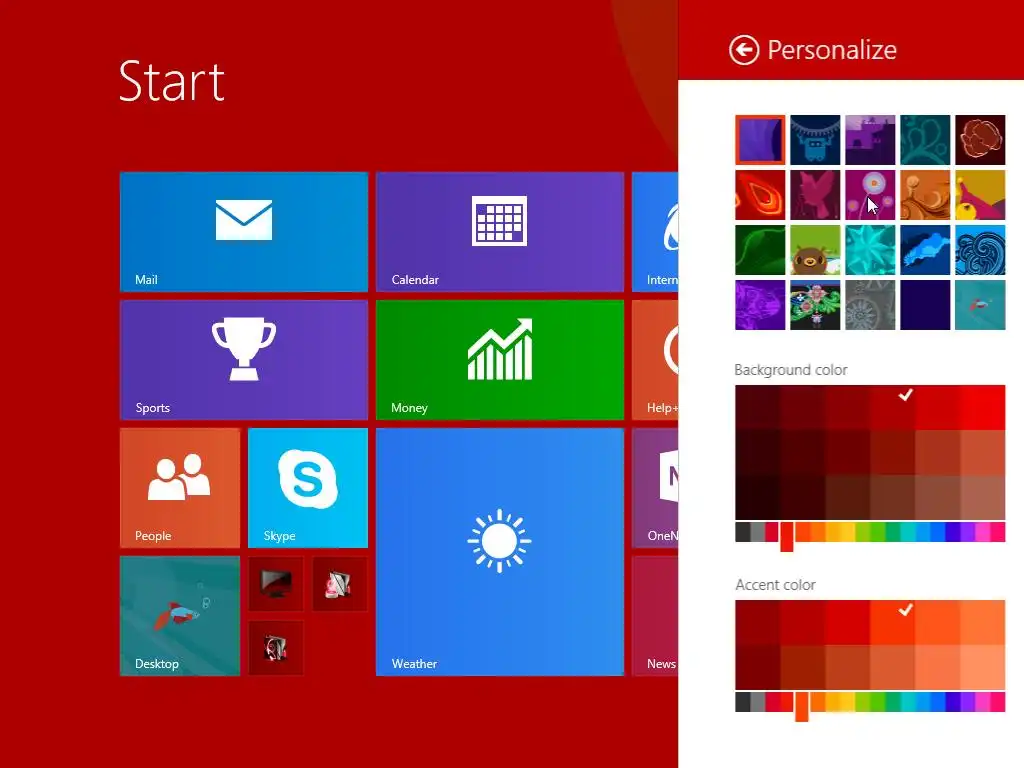Select the purple curved background pattern

760,140
